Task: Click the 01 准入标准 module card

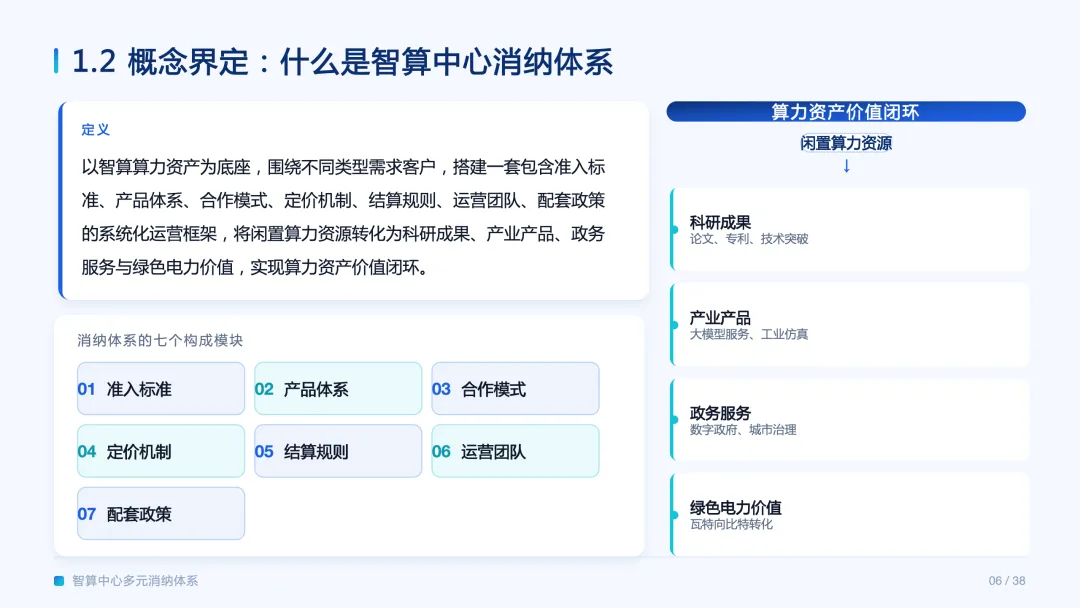Action: tap(160, 388)
